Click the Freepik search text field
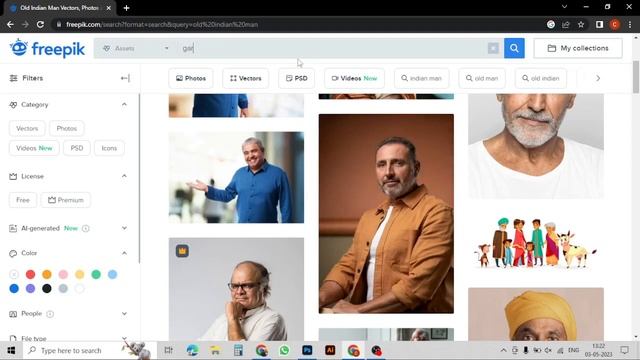Screen dimensions: 640x360 tap(333, 48)
